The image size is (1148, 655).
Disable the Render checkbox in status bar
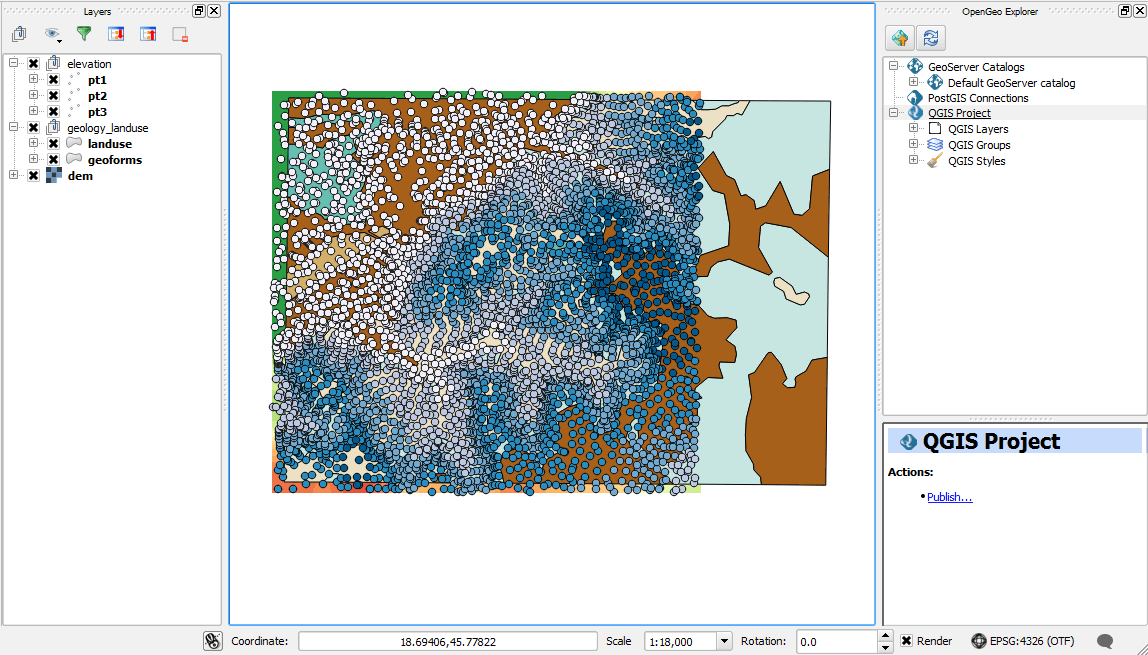click(x=906, y=641)
